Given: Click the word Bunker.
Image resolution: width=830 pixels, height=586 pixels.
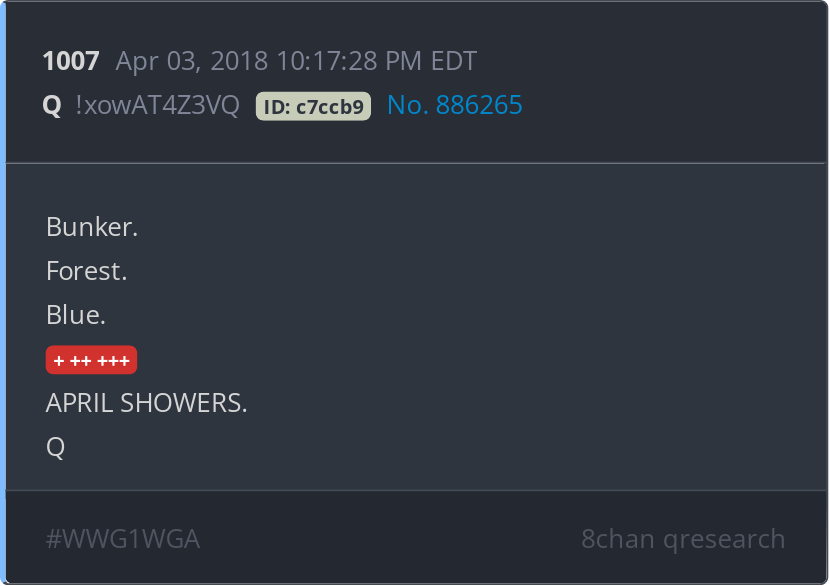Looking at the screenshot, I should pos(92,227).
